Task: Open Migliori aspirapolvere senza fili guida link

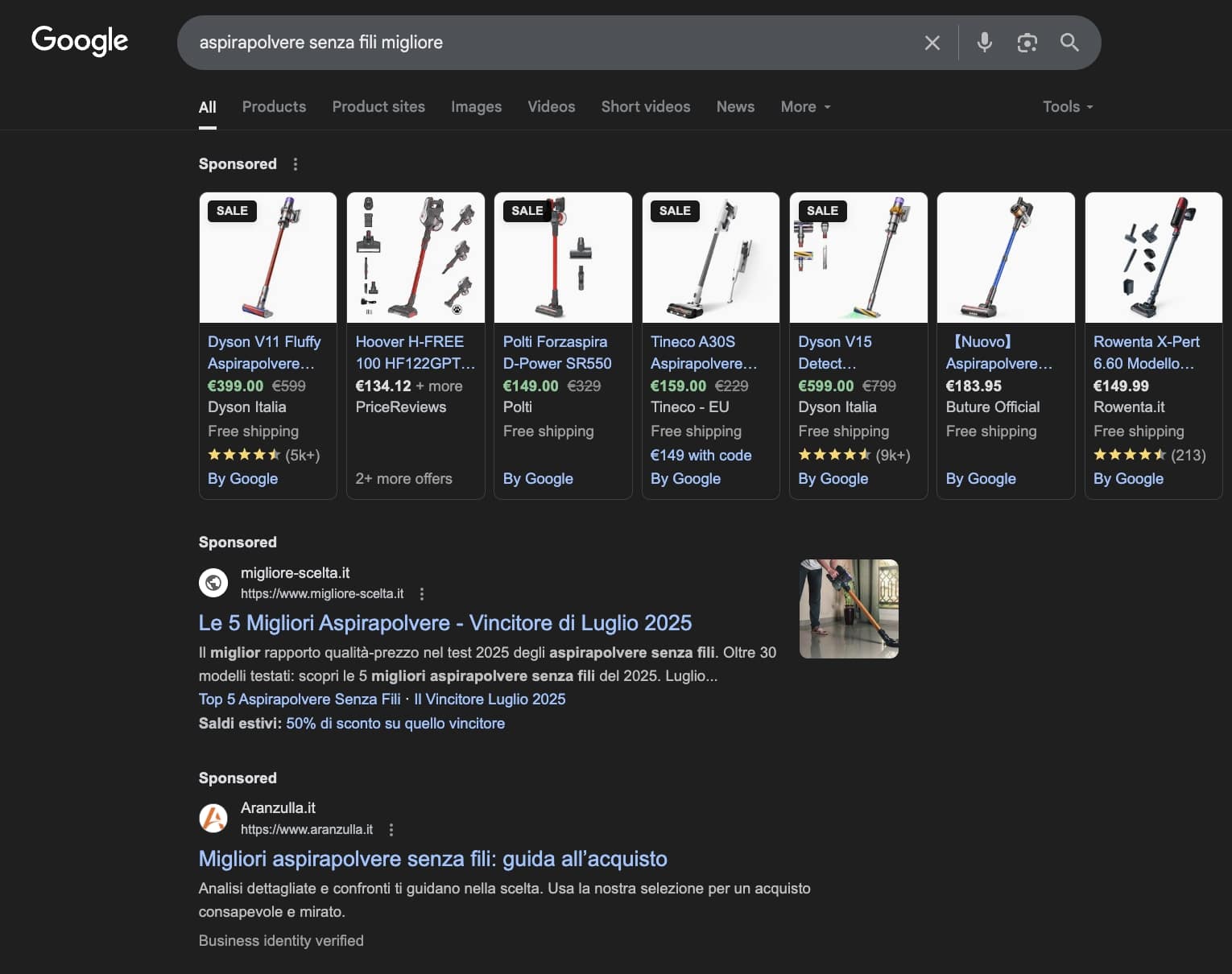Action: [x=432, y=859]
